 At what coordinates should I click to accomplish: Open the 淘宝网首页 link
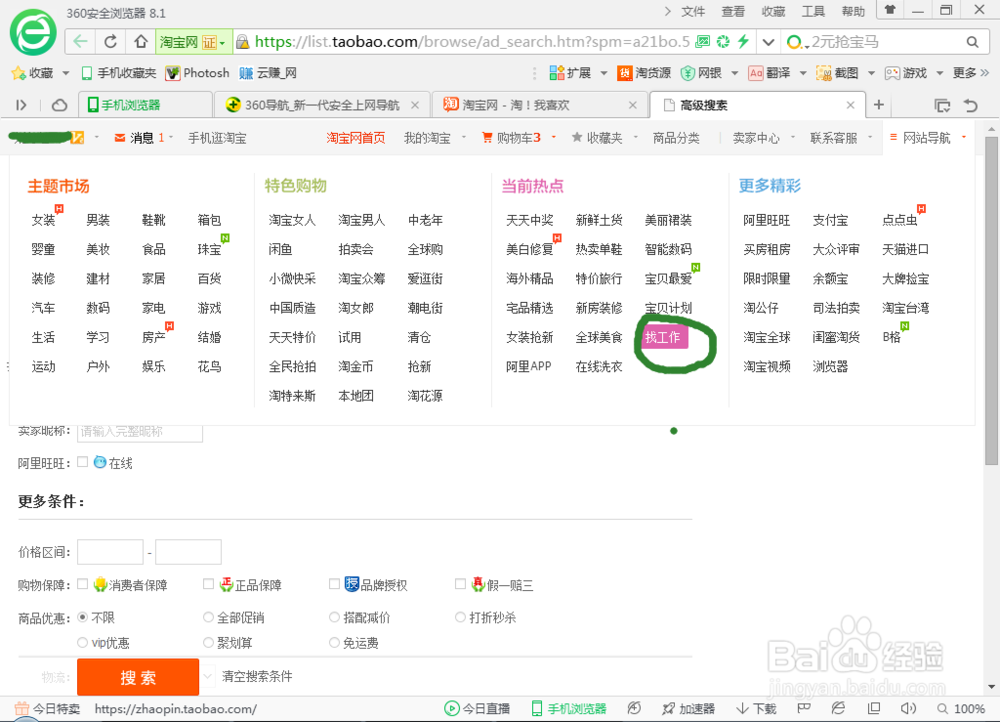[356, 138]
